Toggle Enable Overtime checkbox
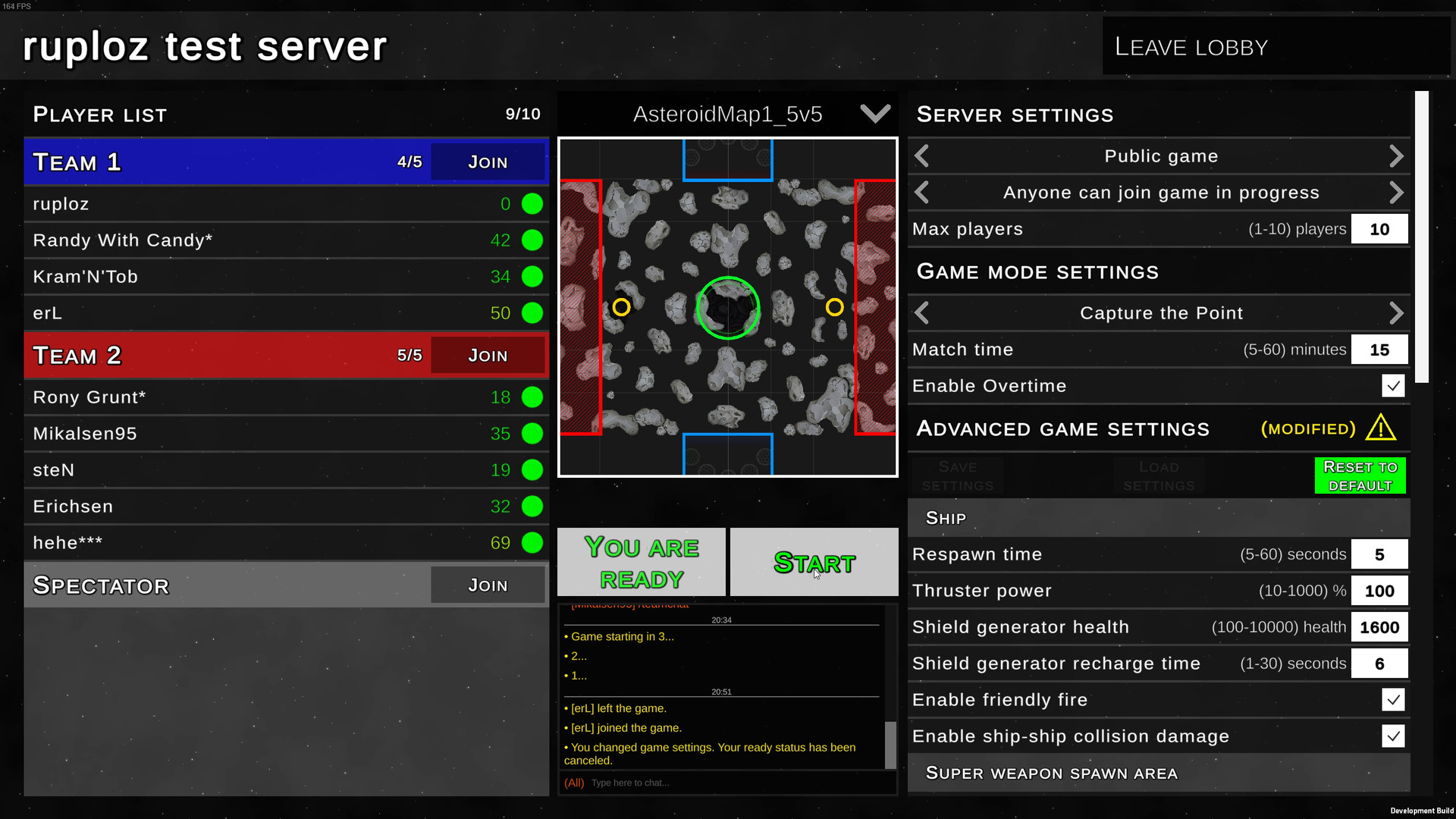This screenshot has height=819, width=1456. (1392, 386)
